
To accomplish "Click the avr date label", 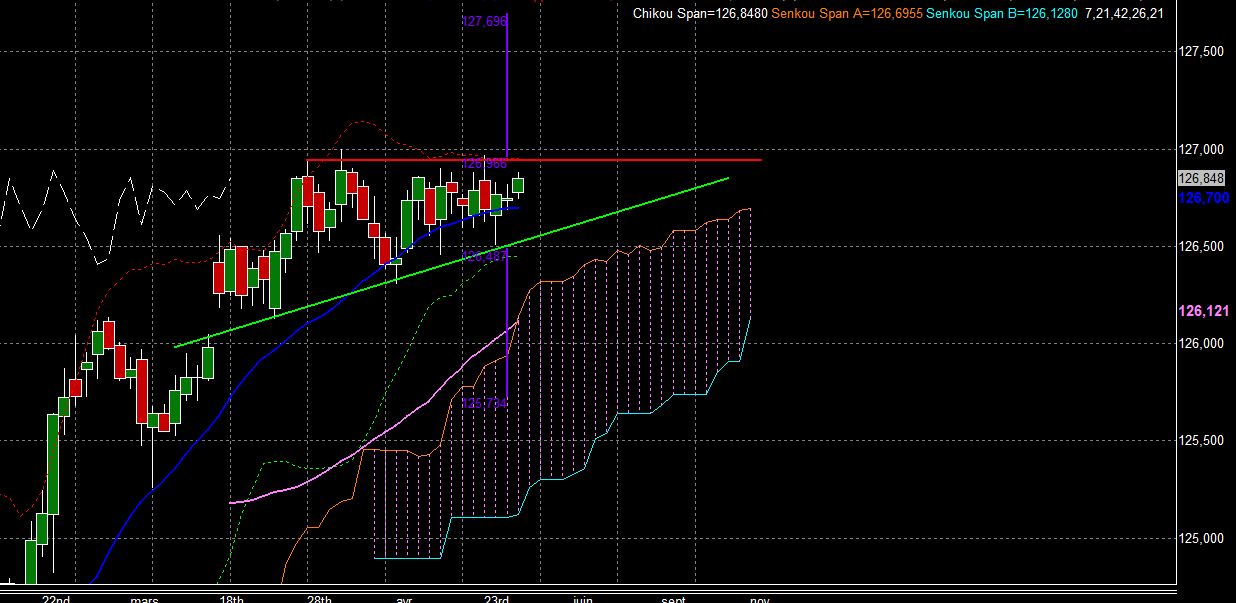I will coord(405,598).
